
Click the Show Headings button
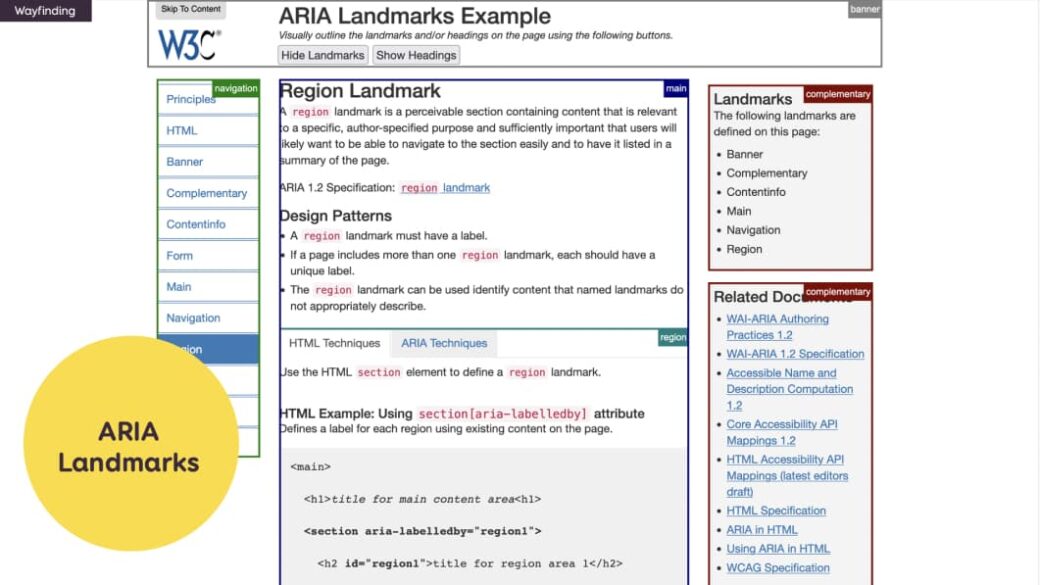pos(416,55)
